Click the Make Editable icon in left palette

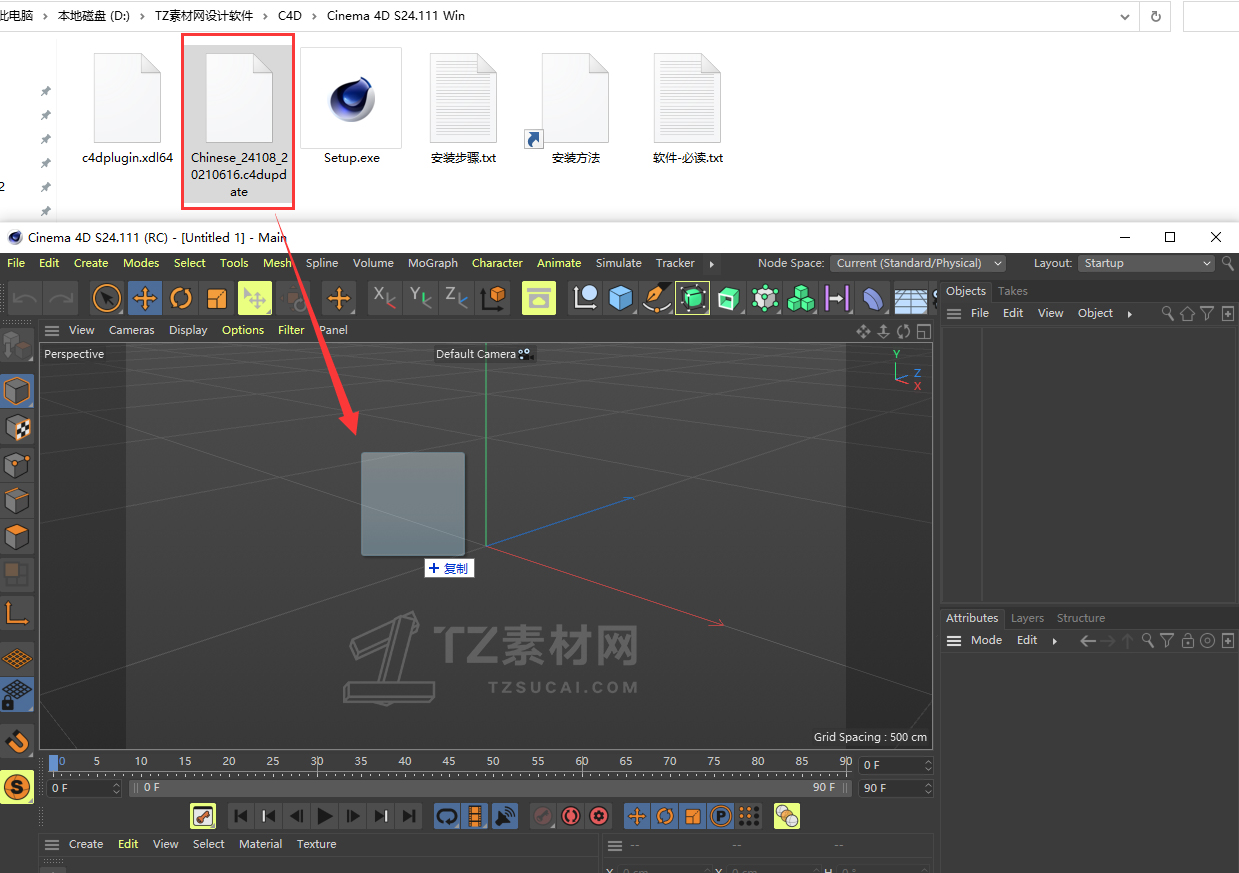tap(17, 346)
